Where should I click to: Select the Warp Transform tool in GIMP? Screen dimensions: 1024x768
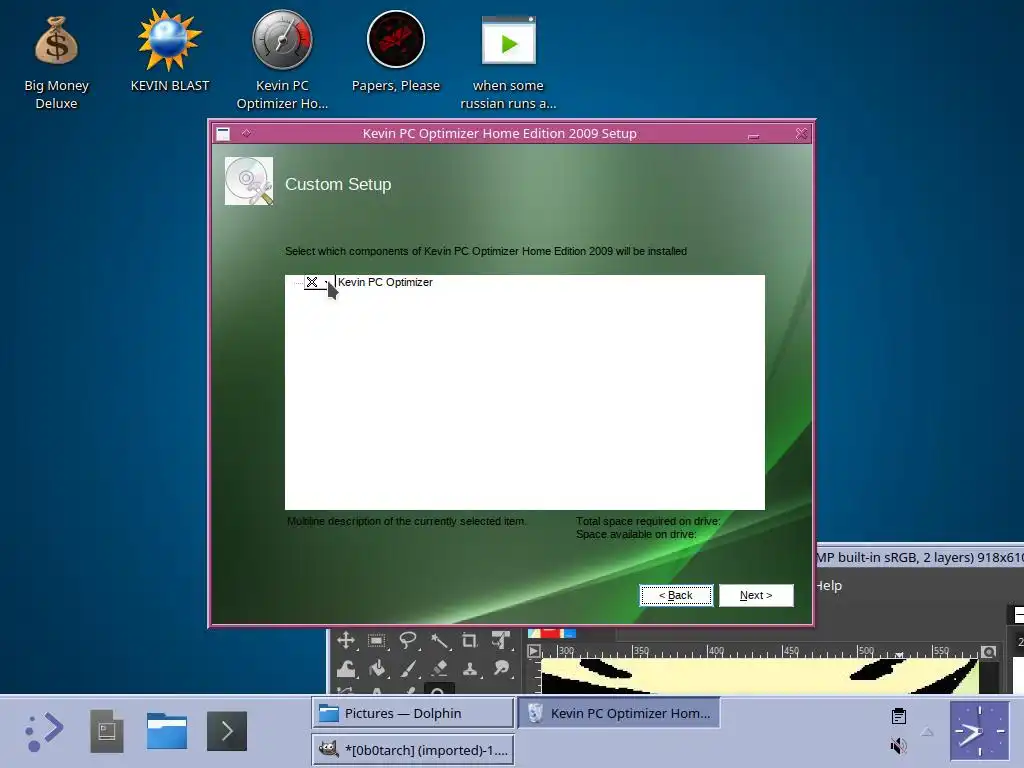pyautogui.click(x=346, y=669)
